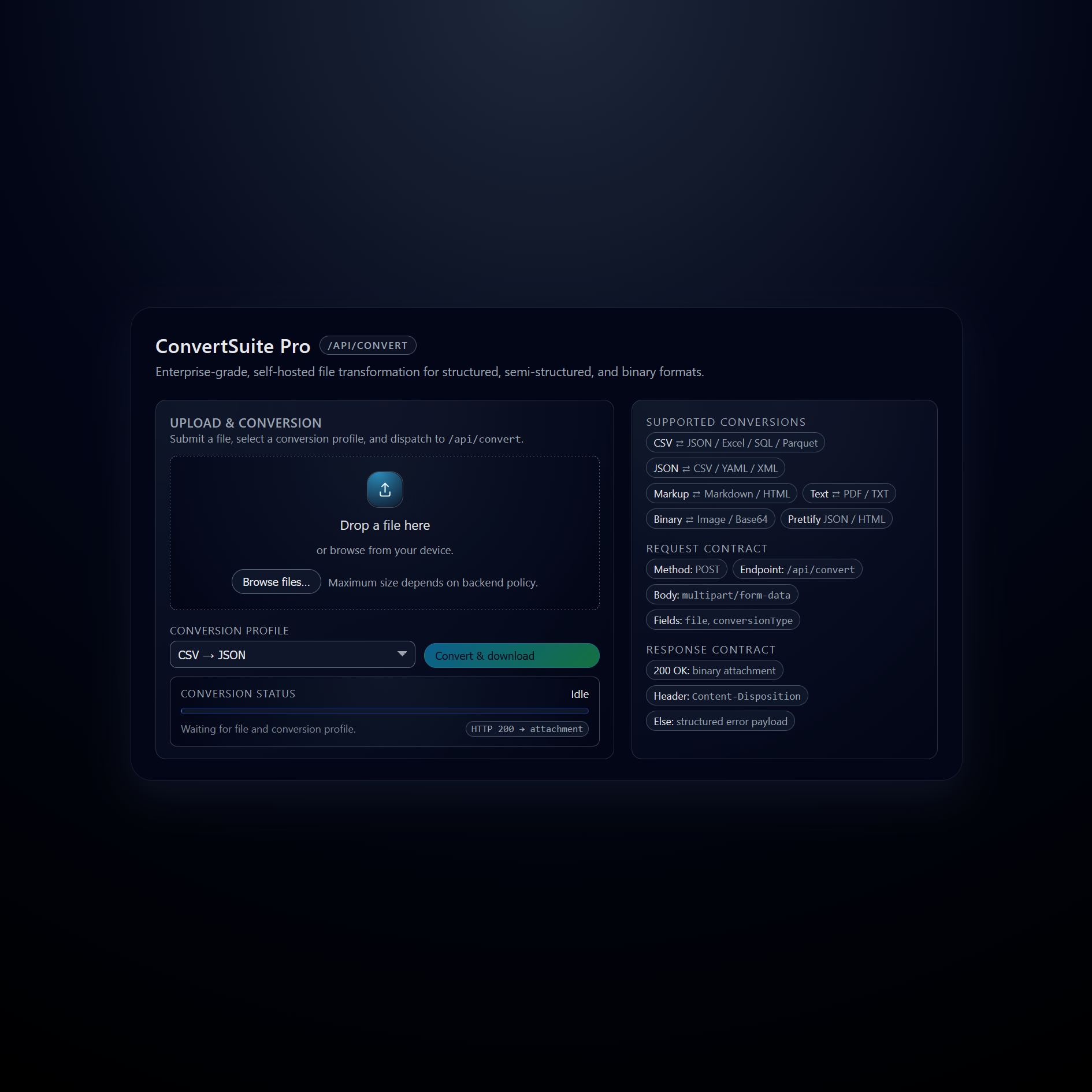
Task: Click the Browse files button
Action: tap(276, 581)
